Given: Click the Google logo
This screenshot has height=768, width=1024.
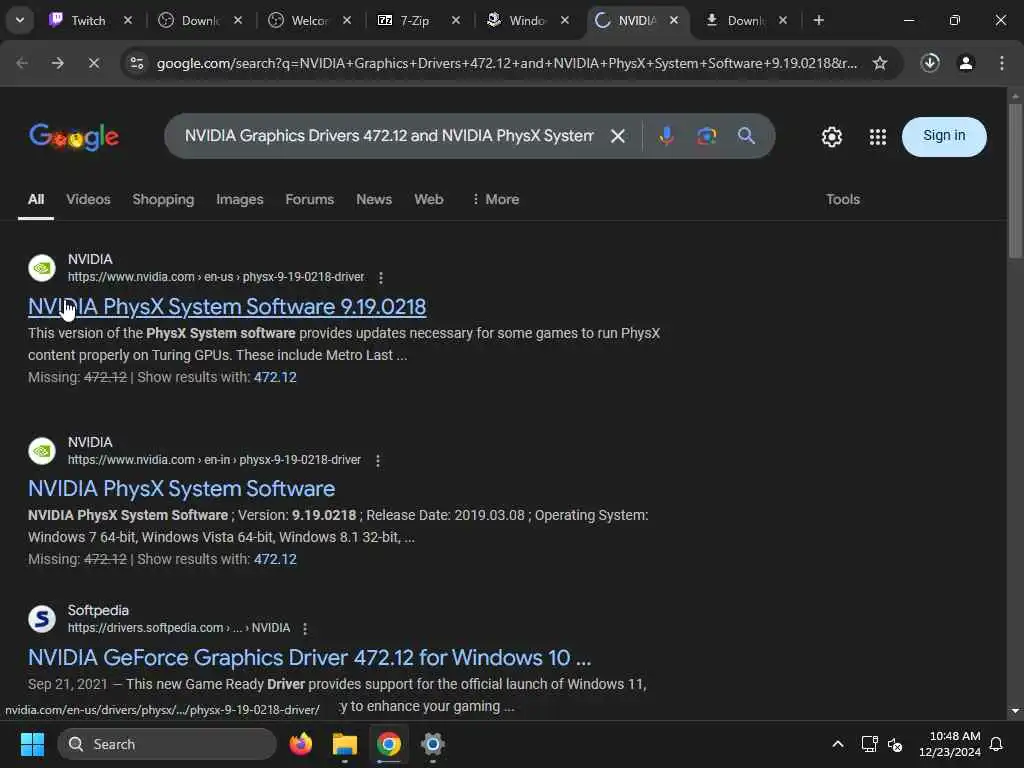Looking at the screenshot, I should pyautogui.click(x=74, y=136).
